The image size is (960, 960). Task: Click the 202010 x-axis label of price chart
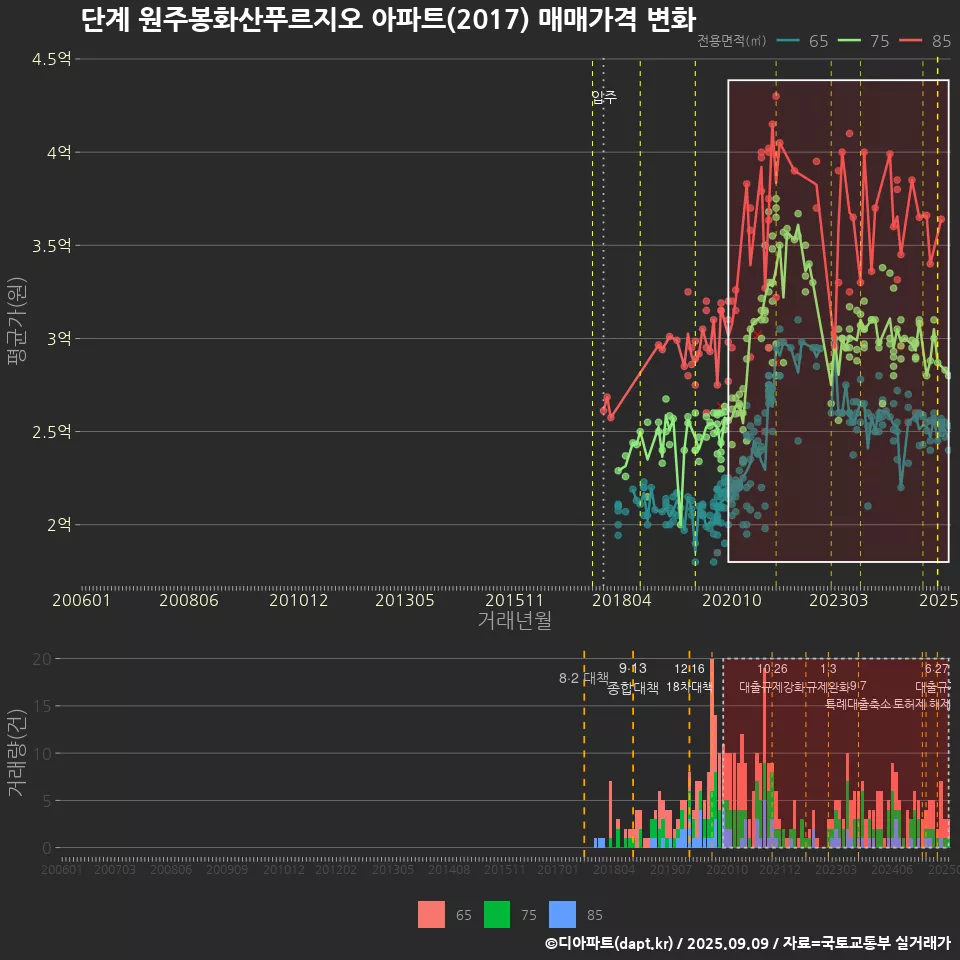732,600
